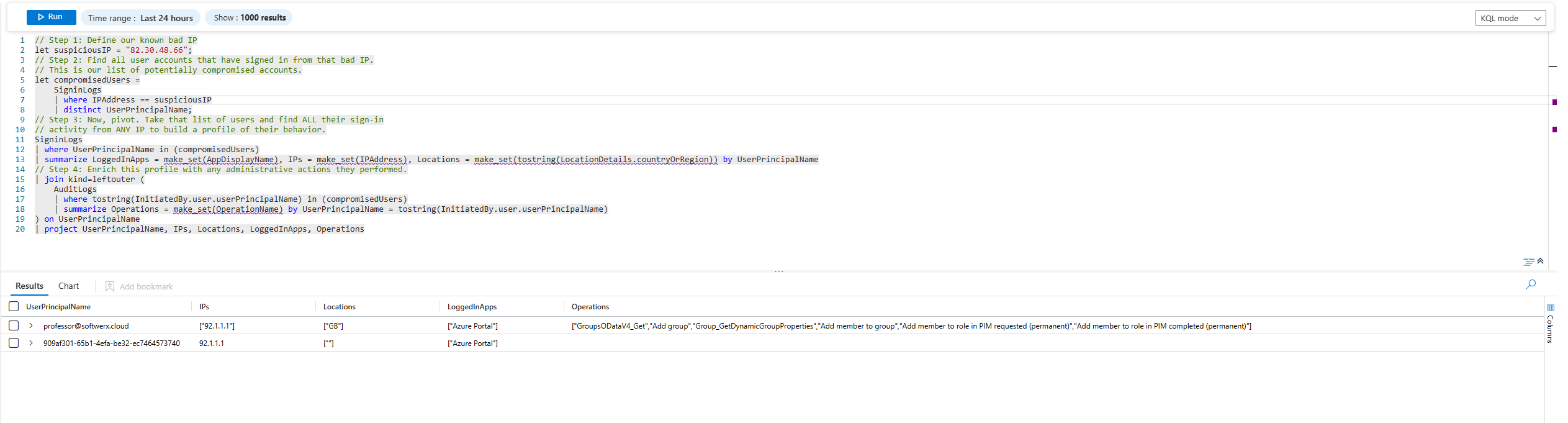Check the professor@softwerx.cloud row checkbox
The height and width of the screenshot is (423, 1568).
tap(14, 325)
